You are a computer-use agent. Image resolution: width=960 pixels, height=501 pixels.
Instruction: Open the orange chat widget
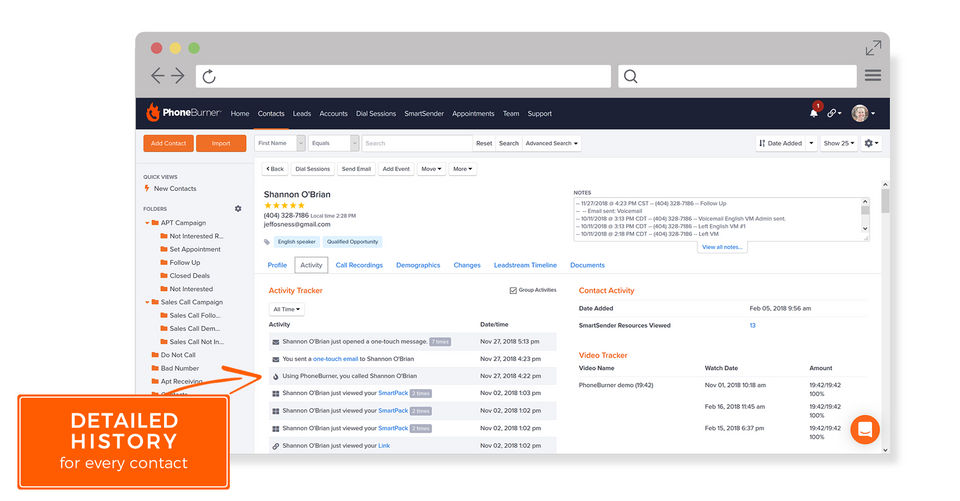[865, 429]
